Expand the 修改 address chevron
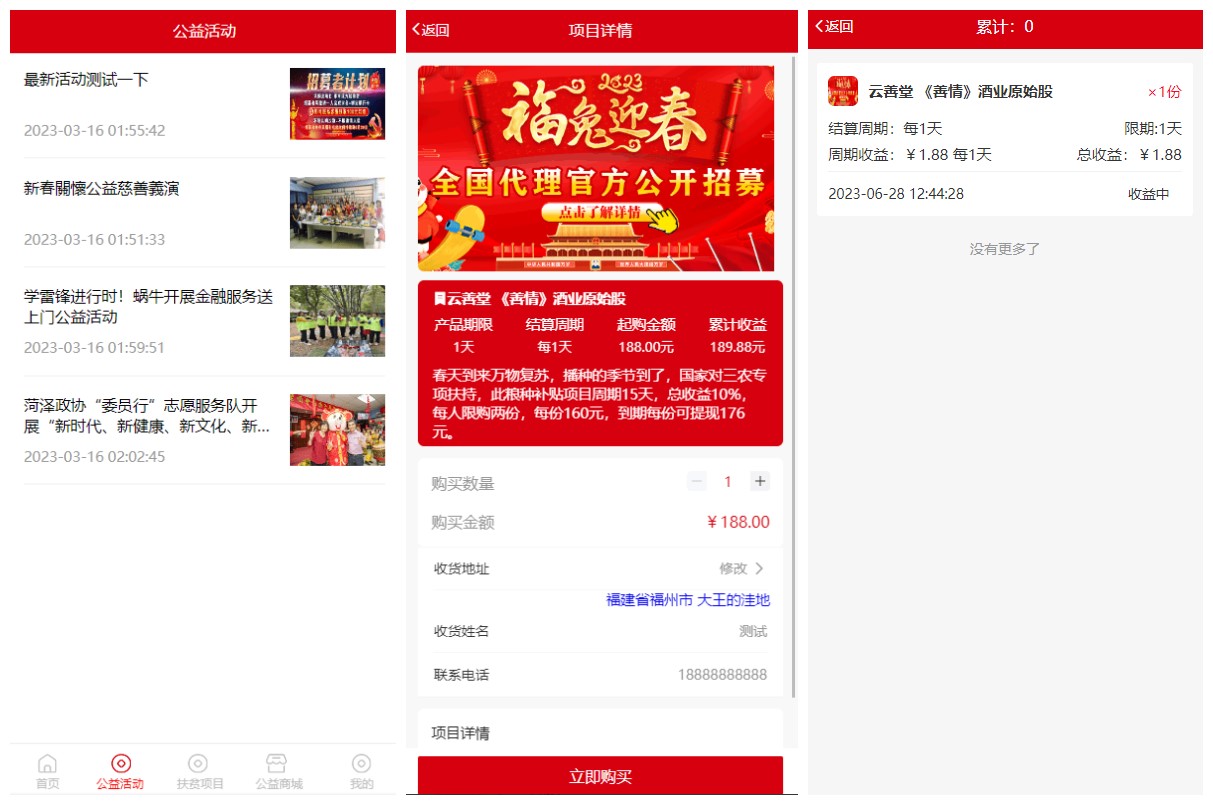The image size is (1213, 805). [x=758, y=569]
